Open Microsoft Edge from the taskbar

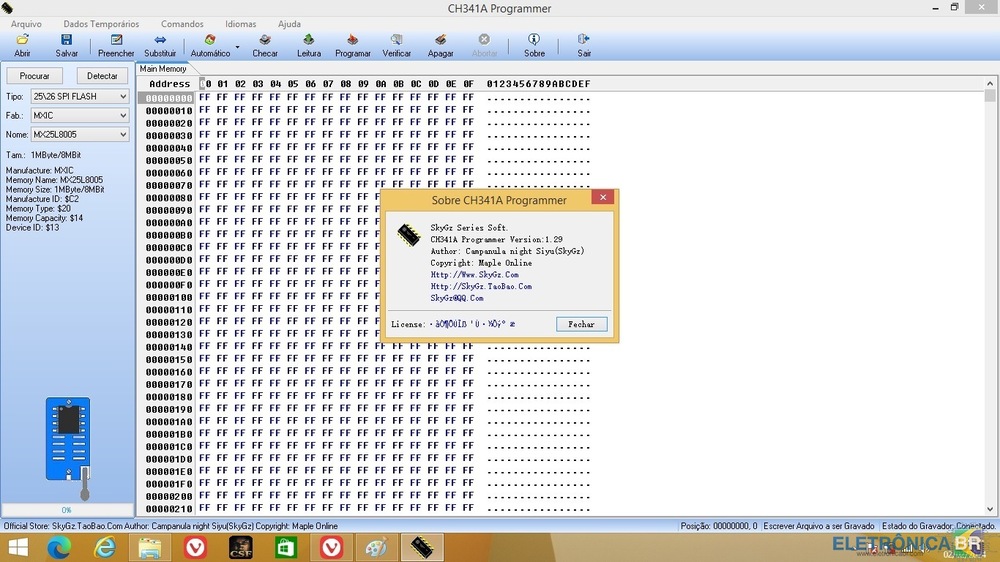61,547
